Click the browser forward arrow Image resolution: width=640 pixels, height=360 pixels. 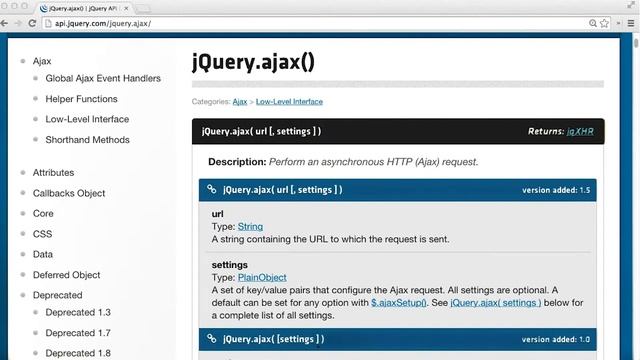[x=18, y=23]
